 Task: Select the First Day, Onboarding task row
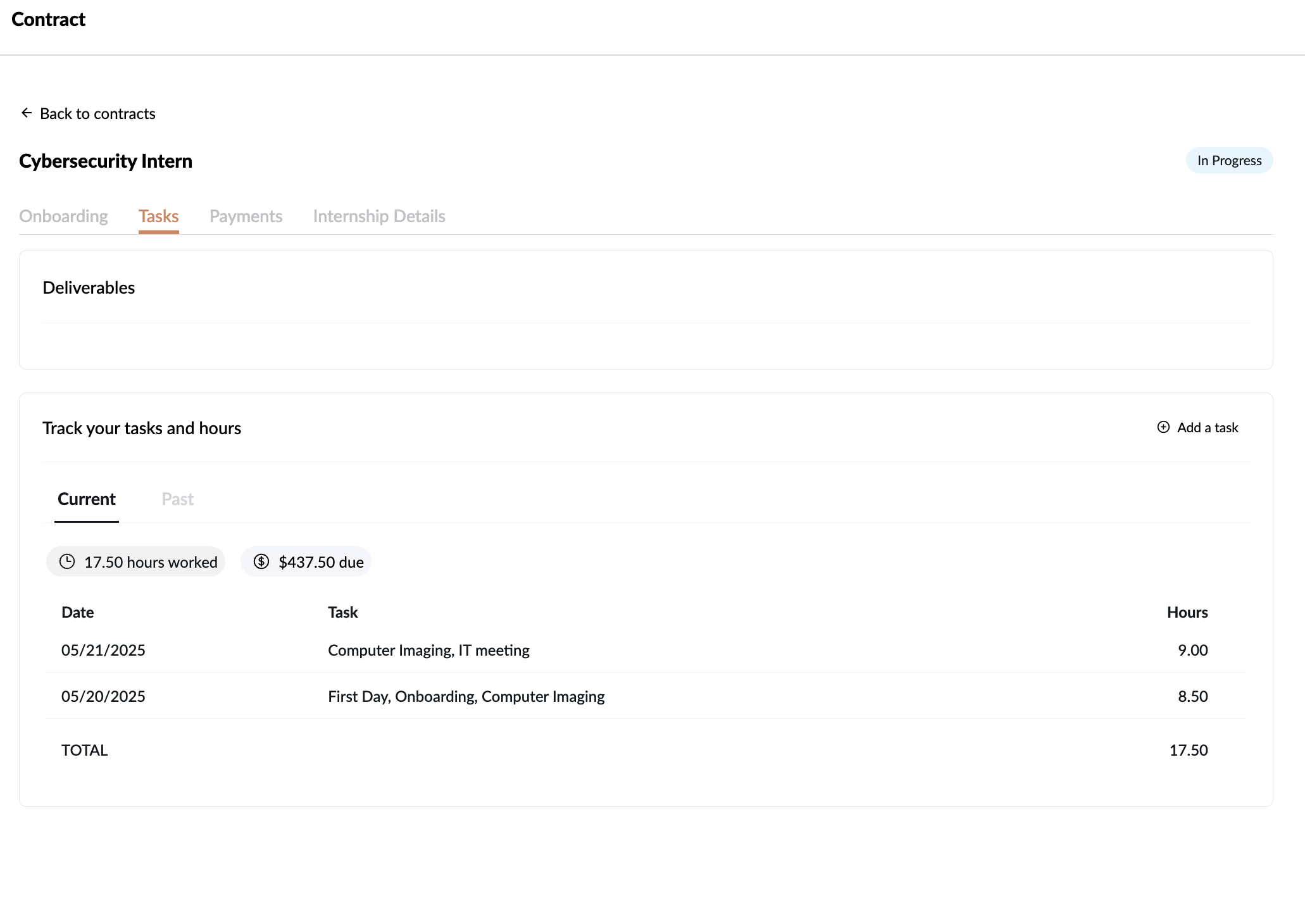point(466,697)
